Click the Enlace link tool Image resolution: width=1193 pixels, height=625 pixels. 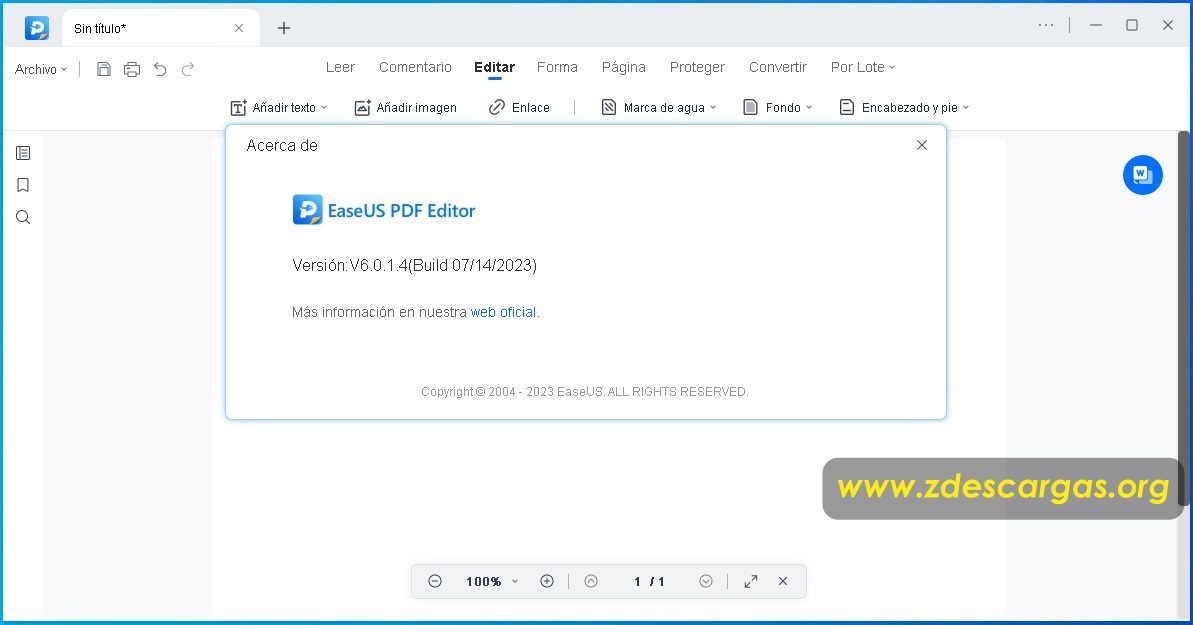click(x=519, y=107)
